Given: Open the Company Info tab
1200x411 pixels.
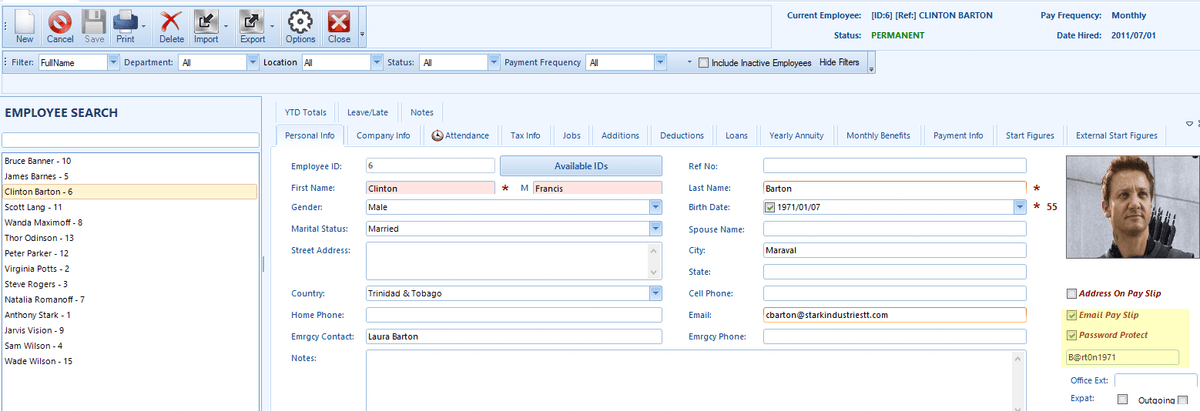Looking at the screenshot, I should [x=383, y=136].
